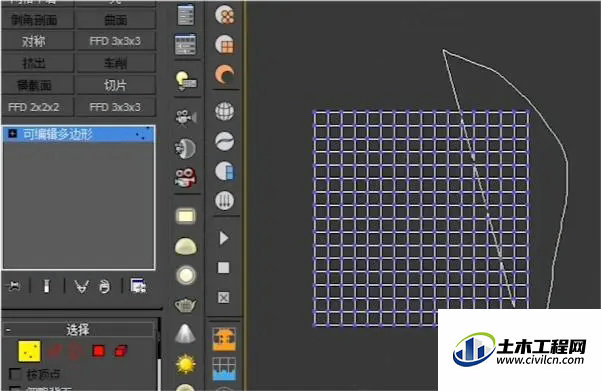Click the blue window sphere icon

[225, 171]
